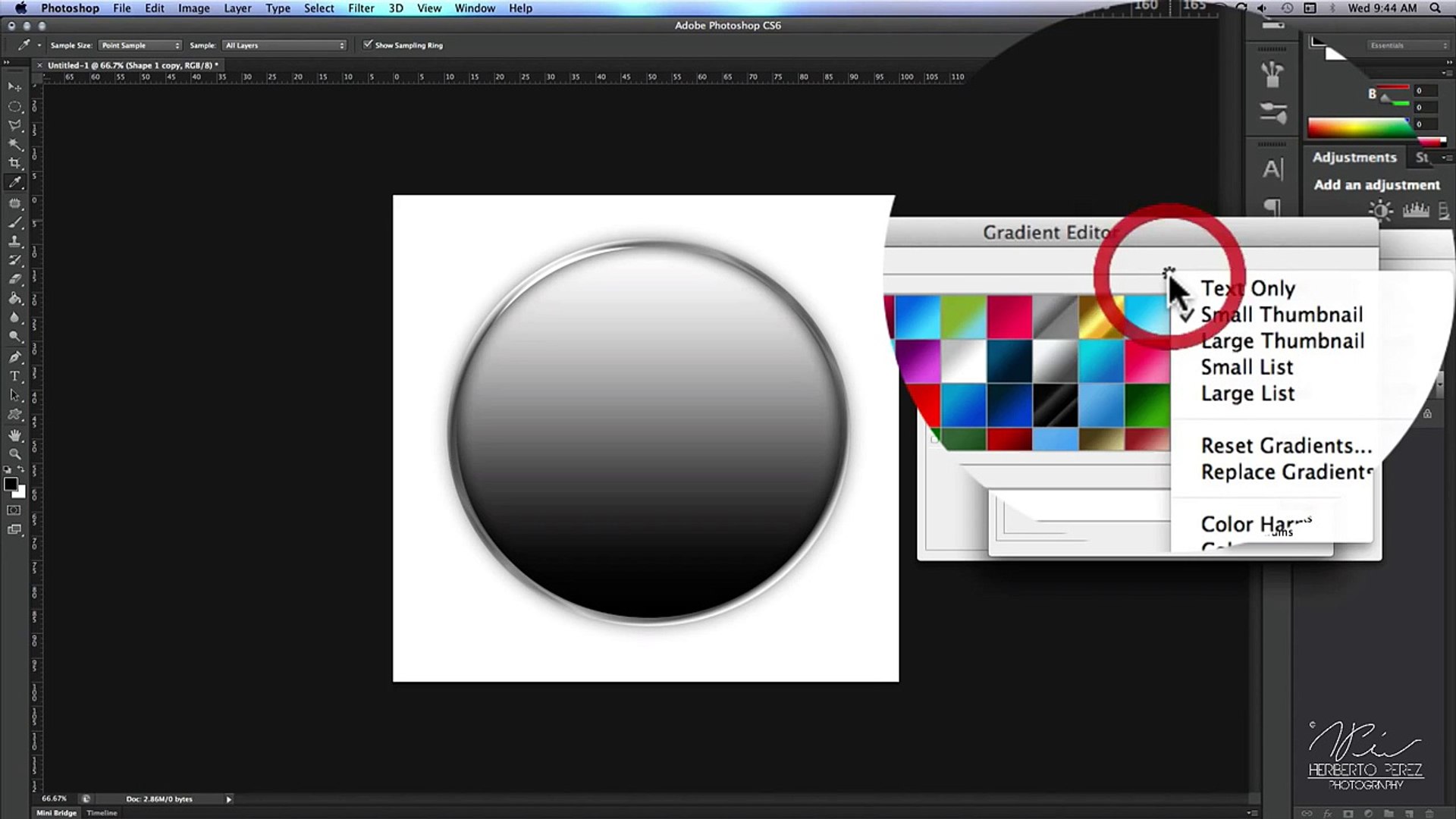Select the Magic Wand tool
The height and width of the screenshot is (819, 1456).
click(14, 144)
